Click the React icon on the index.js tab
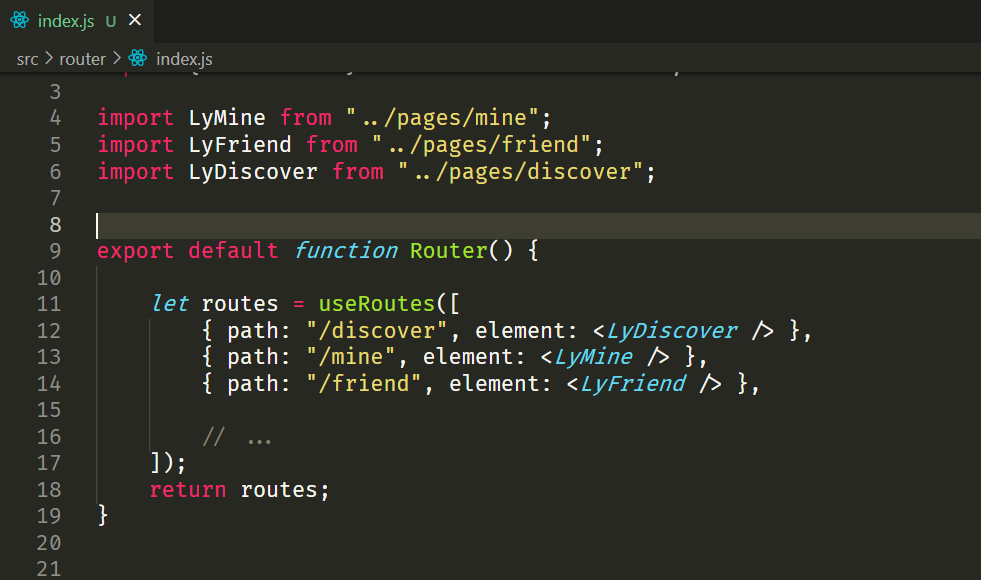The width and height of the screenshot is (981, 580). pos(19,21)
